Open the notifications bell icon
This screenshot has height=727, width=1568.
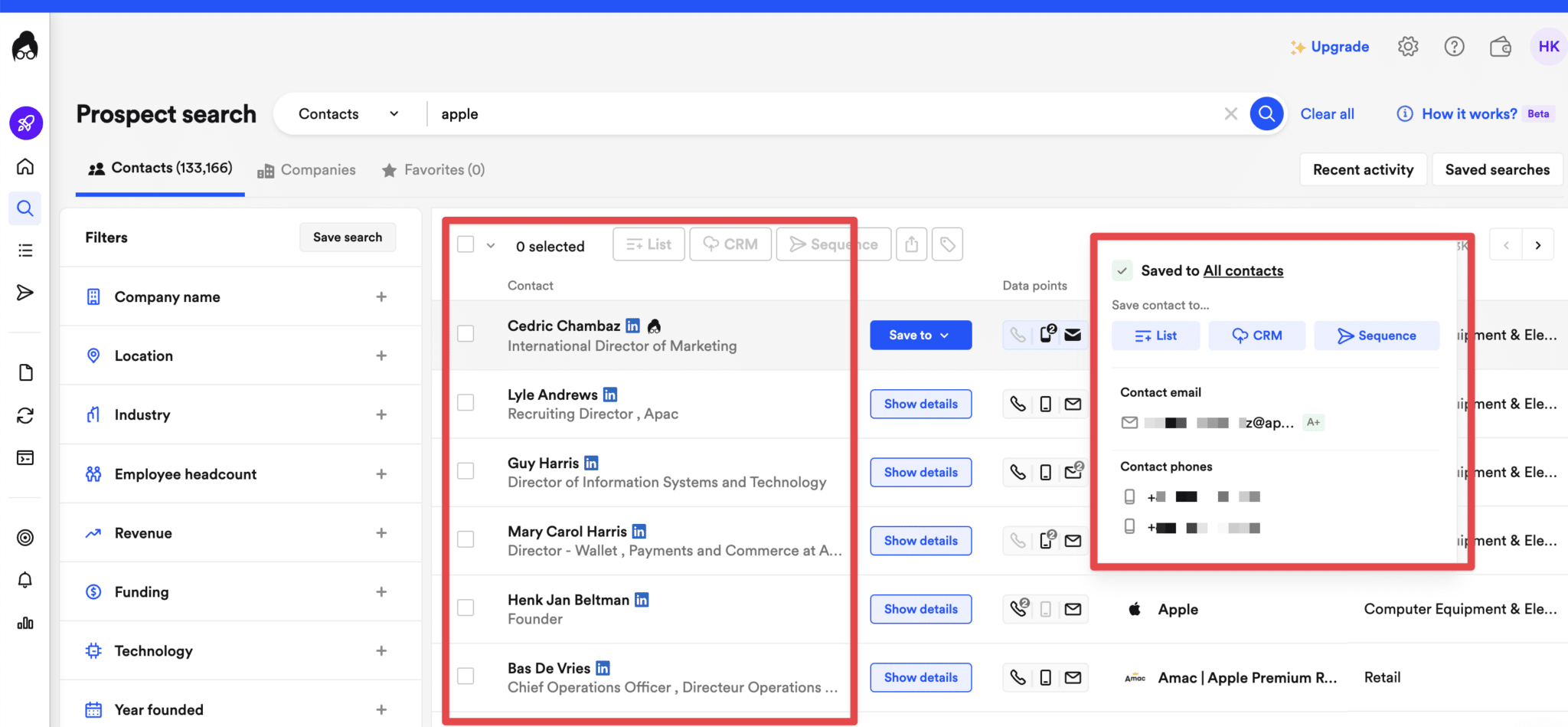(x=25, y=580)
